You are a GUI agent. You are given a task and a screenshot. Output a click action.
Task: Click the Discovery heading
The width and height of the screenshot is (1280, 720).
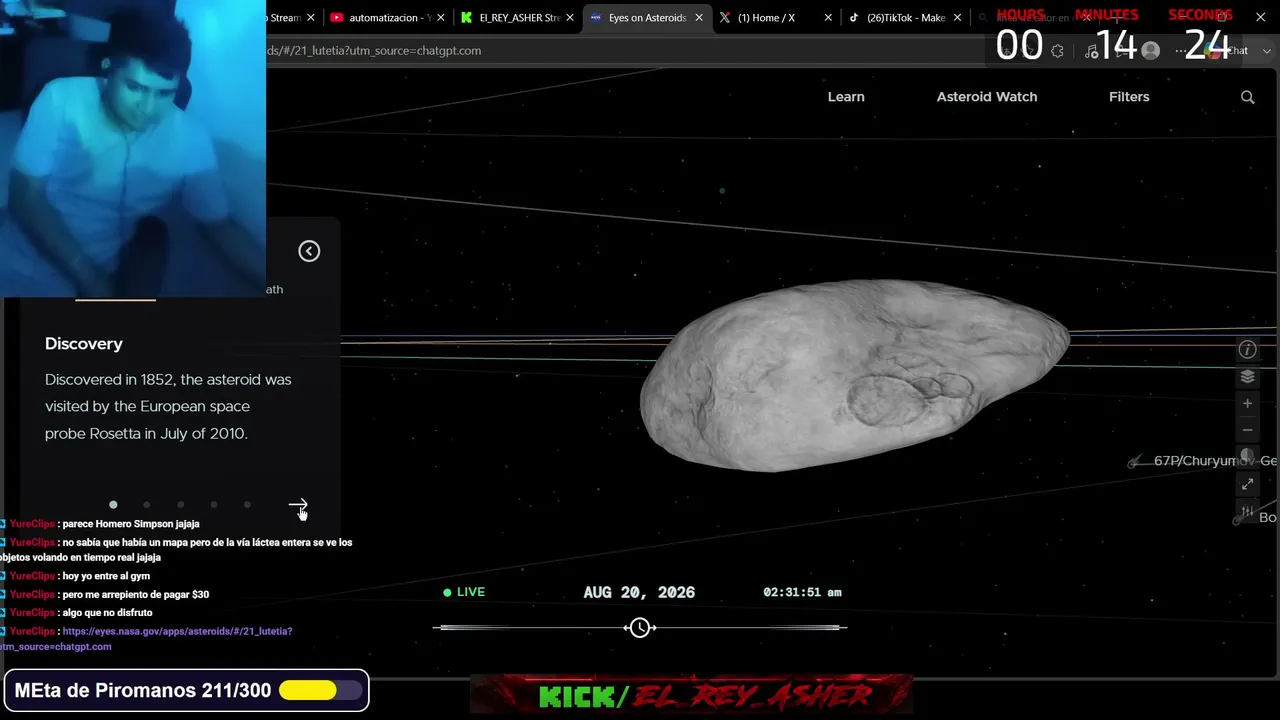click(84, 343)
